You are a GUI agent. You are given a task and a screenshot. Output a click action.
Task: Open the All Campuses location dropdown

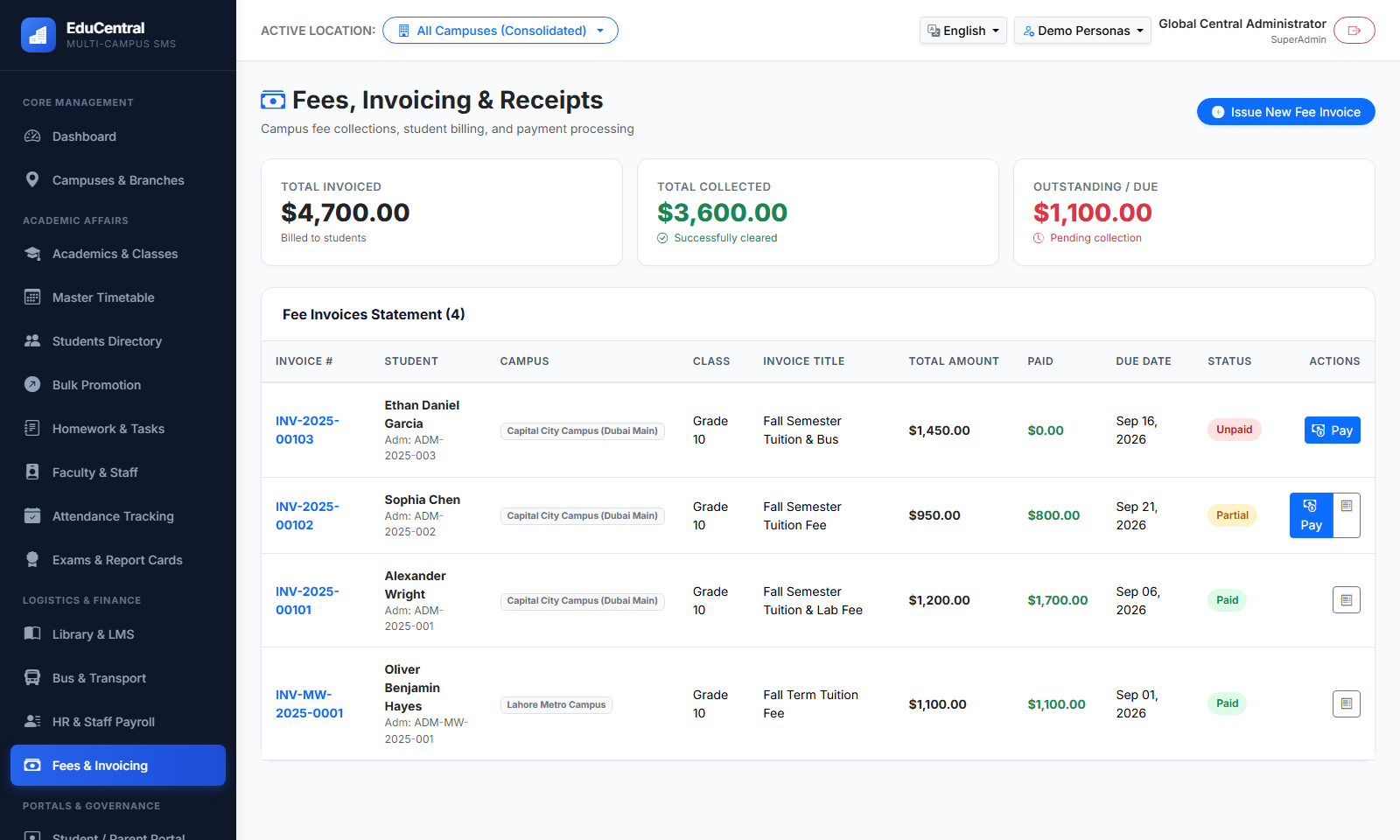coord(500,31)
